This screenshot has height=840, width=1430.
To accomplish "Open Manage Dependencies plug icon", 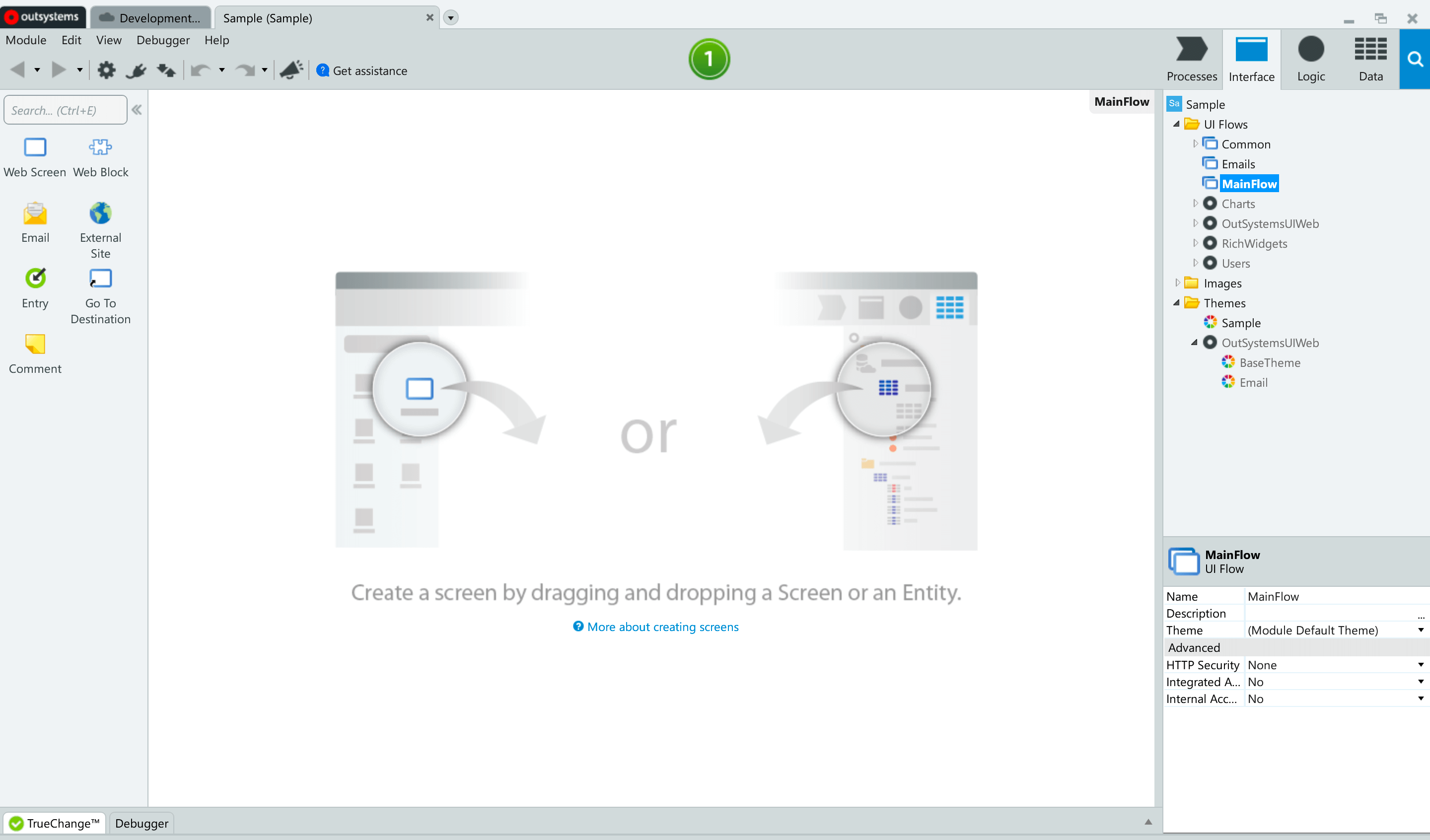I will coord(136,70).
